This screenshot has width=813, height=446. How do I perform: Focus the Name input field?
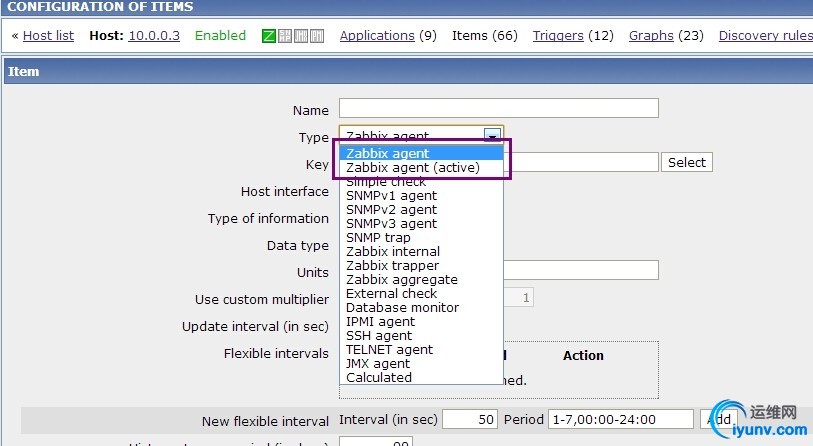pos(499,108)
